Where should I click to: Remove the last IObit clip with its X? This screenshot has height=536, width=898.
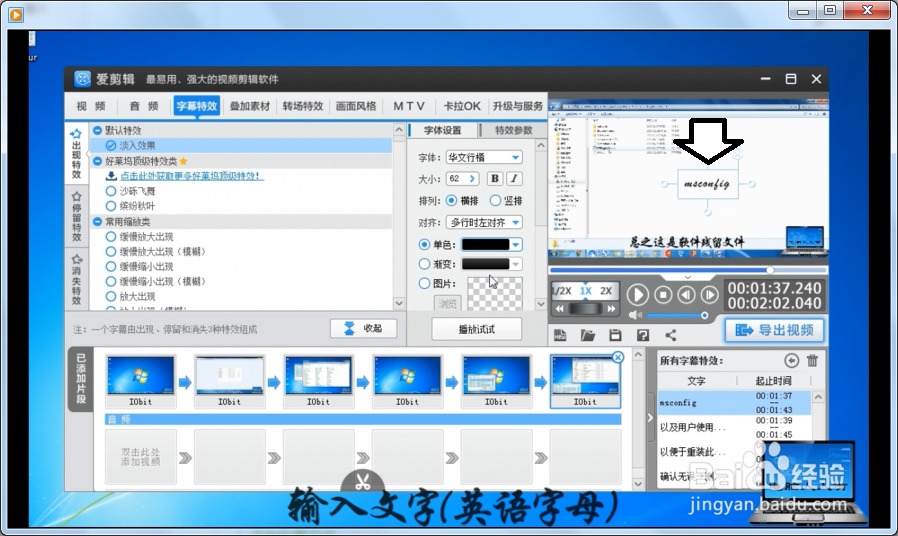coord(617,357)
